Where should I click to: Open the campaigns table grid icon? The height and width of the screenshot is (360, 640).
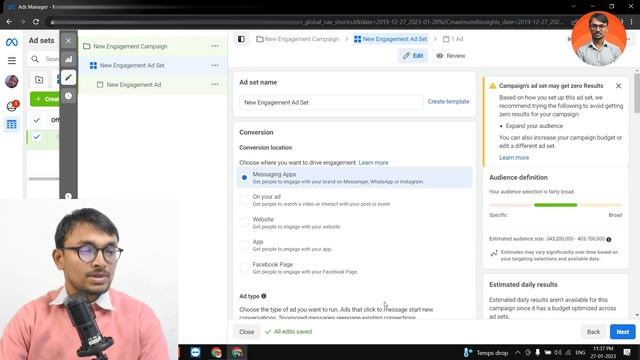point(11,124)
